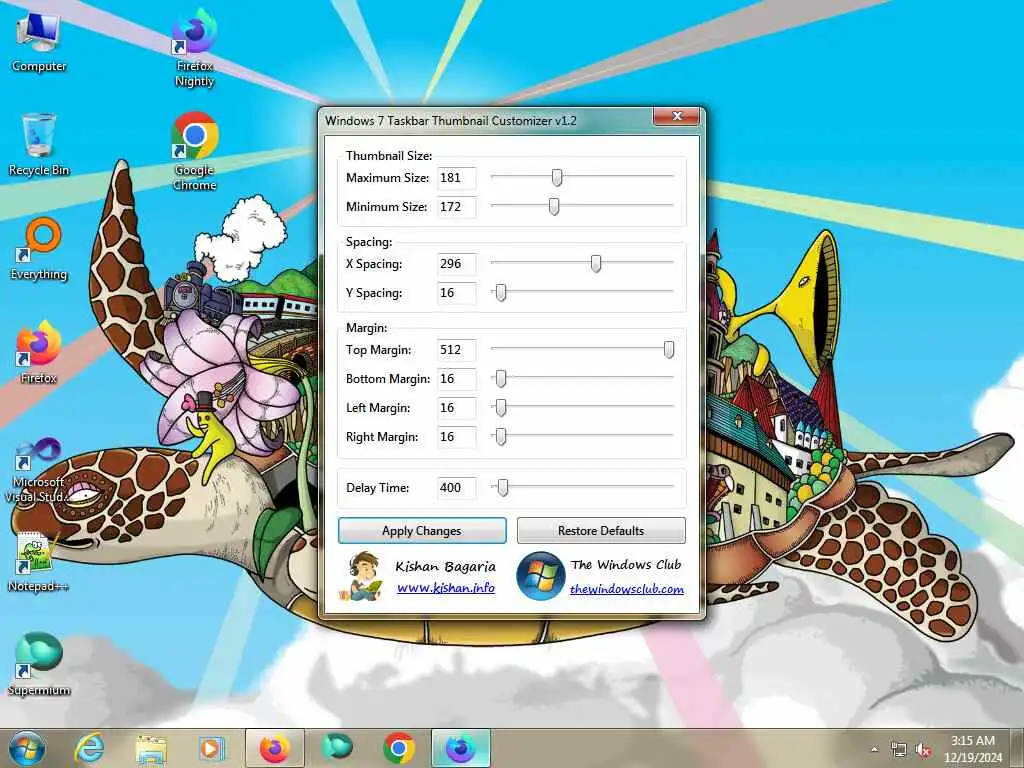
Task: Click the Top Margin slider handle
Action: [669, 349]
